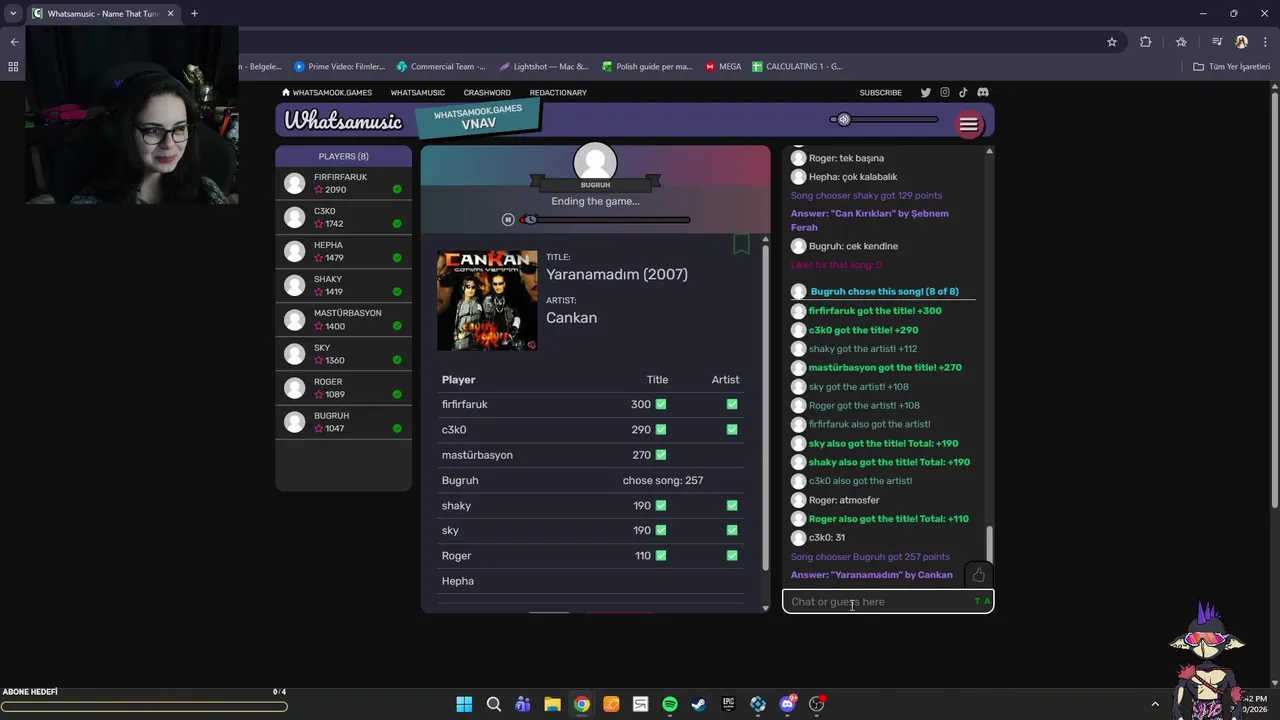The width and height of the screenshot is (1280, 720).
Task: Click song title Yaranamadım (2007)
Action: click(617, 274)
